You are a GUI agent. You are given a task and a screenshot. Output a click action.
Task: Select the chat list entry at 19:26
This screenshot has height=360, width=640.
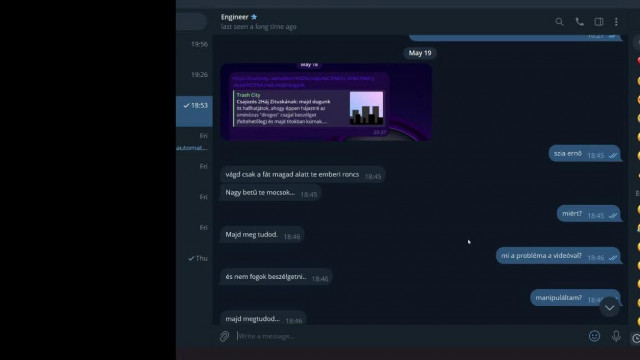point(194,80)
